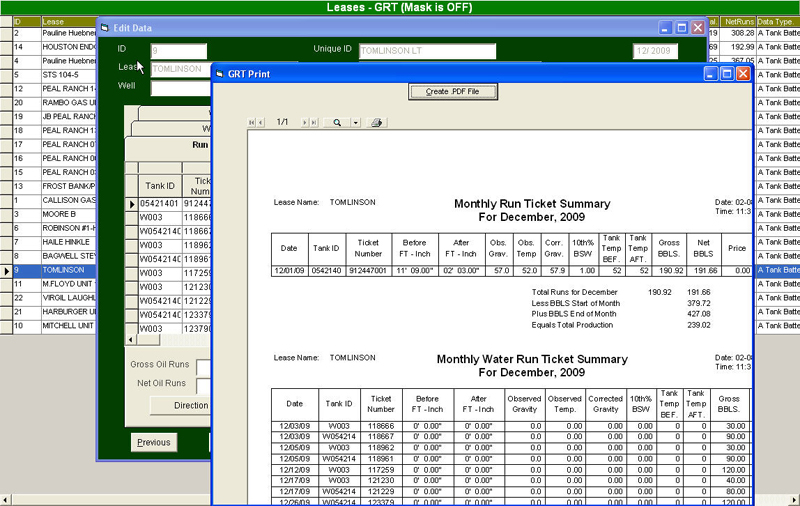Viewport: 800px width, 506px height.
Task: Maximize the GRT Print window
Action: 727,74
